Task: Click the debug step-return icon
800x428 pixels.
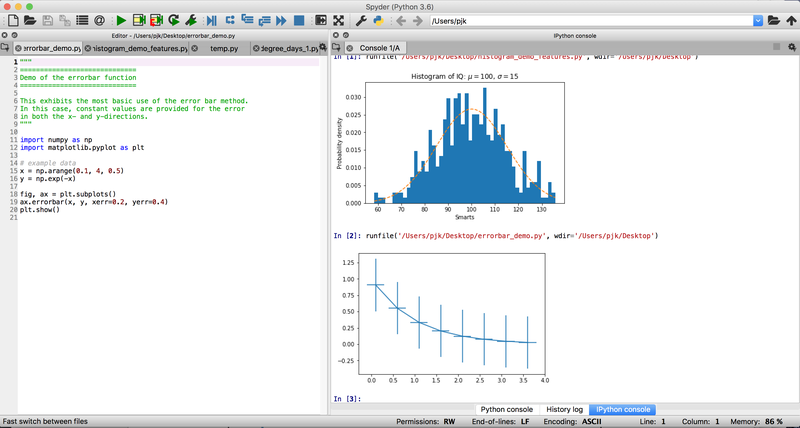Action: [264, 20]
